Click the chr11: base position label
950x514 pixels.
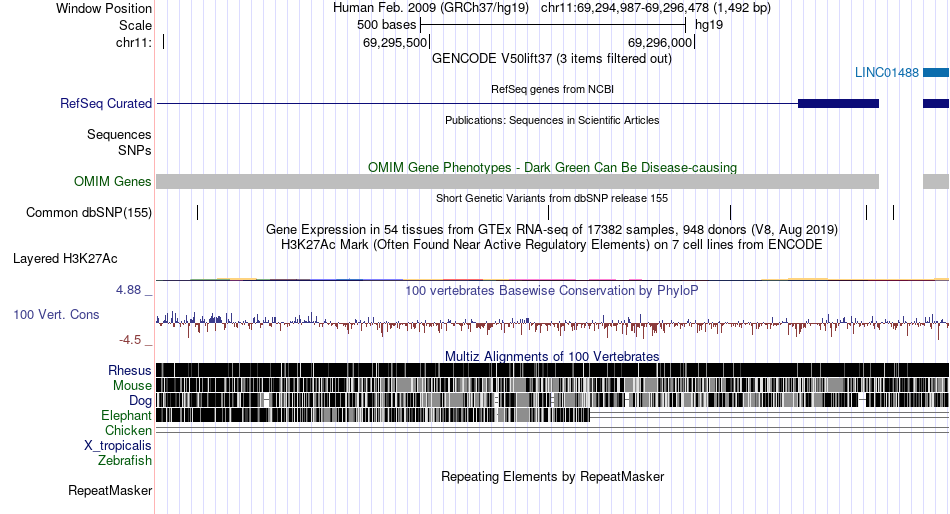[134, 42]
